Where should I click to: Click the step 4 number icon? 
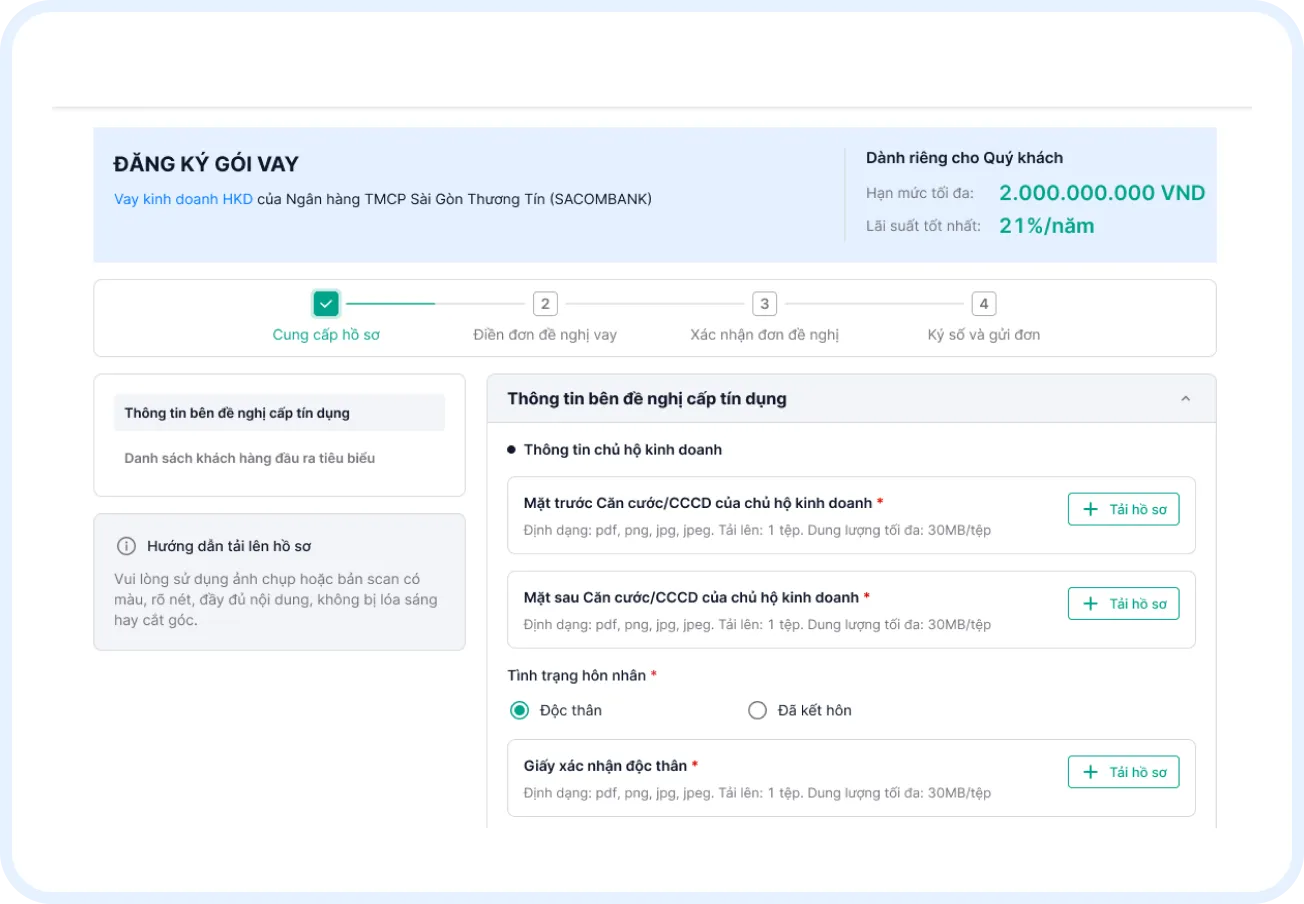984,304
